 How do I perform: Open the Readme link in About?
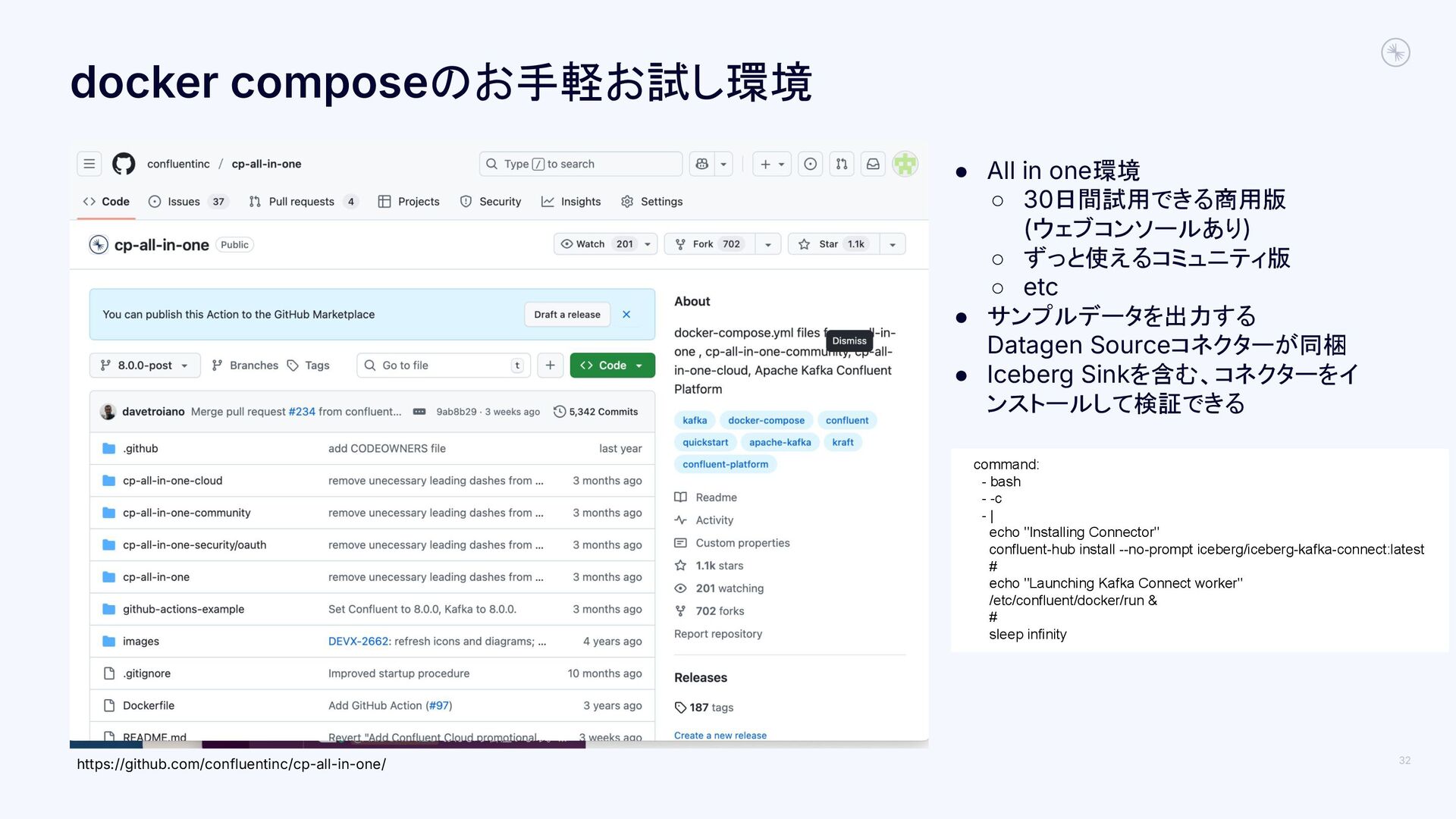click(x=706, y=497)
